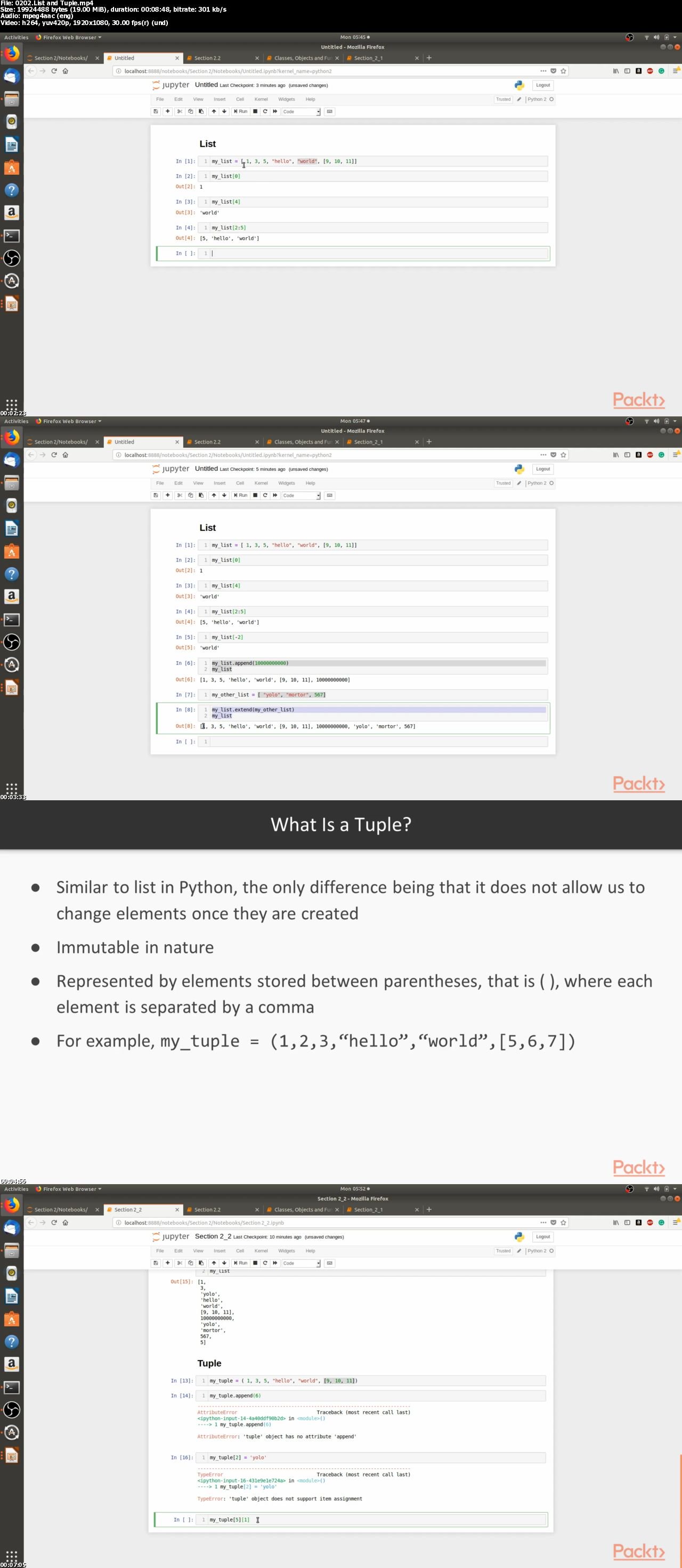
Task: Click the Run button in the Section 2_2 notebook
Action: point(241,1263)
